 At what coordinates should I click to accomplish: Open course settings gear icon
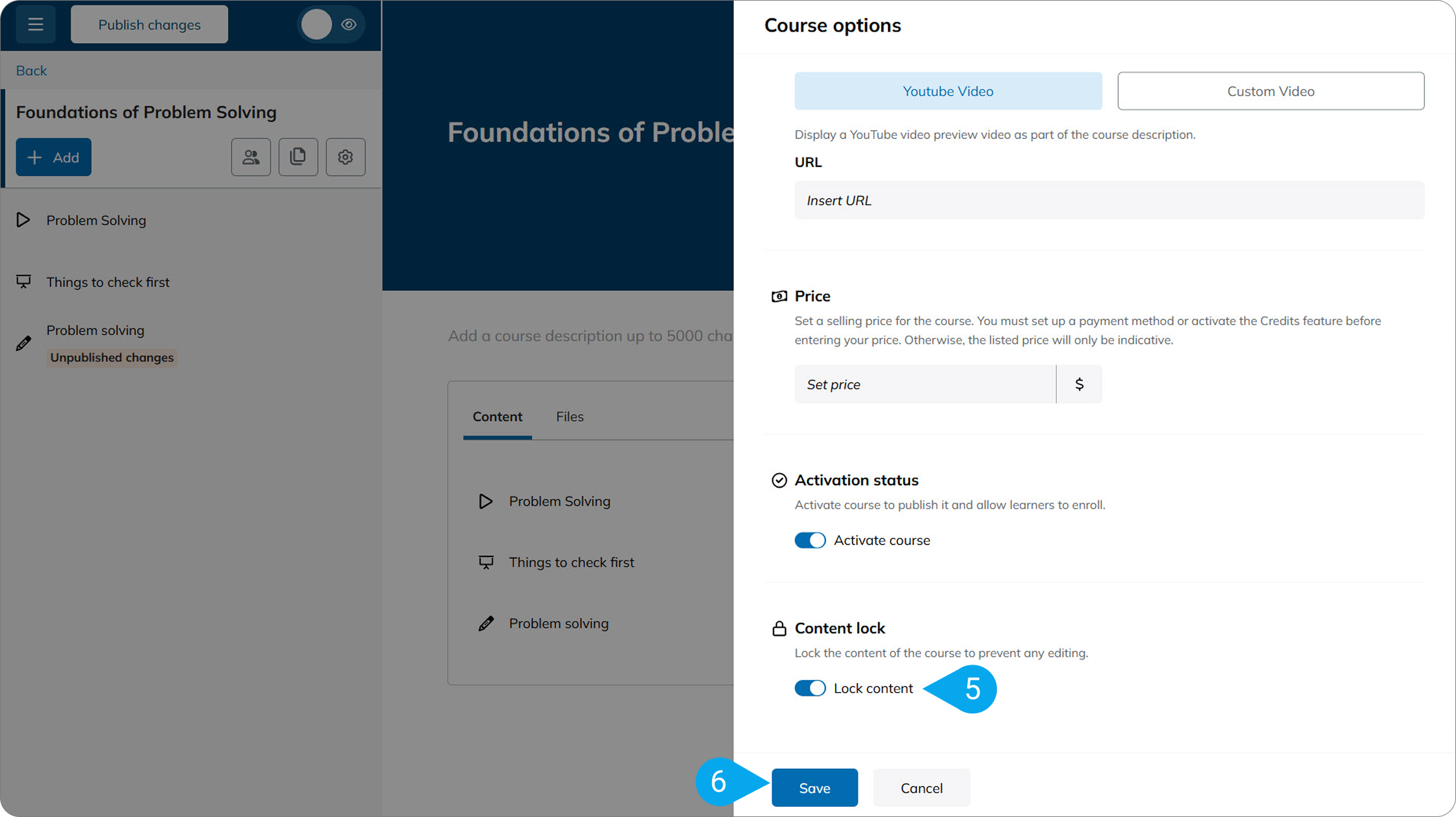pos(345,157)
